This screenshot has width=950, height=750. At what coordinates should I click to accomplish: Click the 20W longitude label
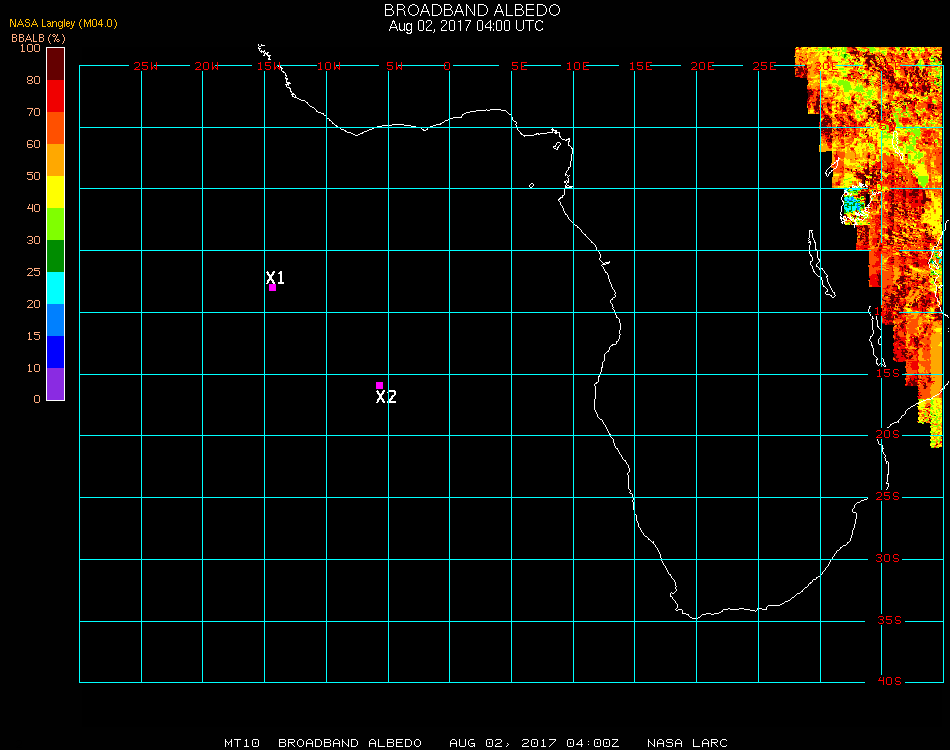207,66
